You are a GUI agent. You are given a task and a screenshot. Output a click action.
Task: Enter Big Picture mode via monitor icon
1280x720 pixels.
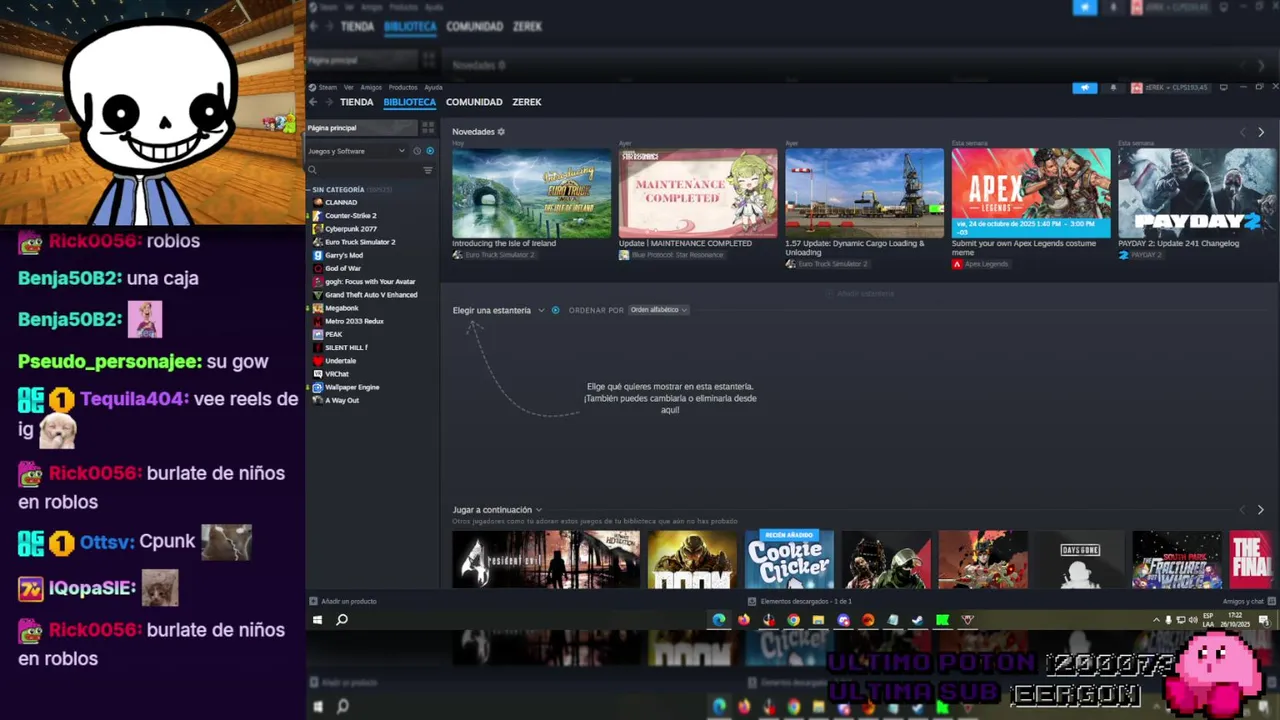(x=1223, y=87)
